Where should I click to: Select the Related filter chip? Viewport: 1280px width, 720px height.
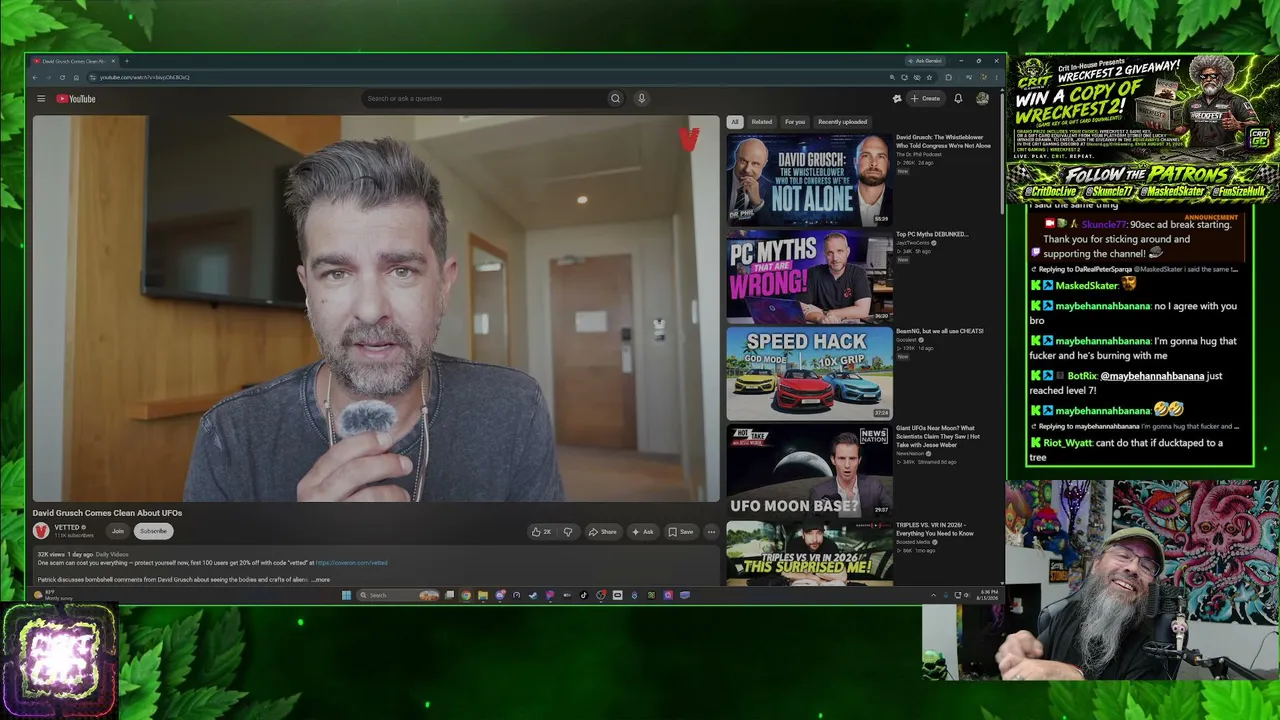[x=762, y=122]
